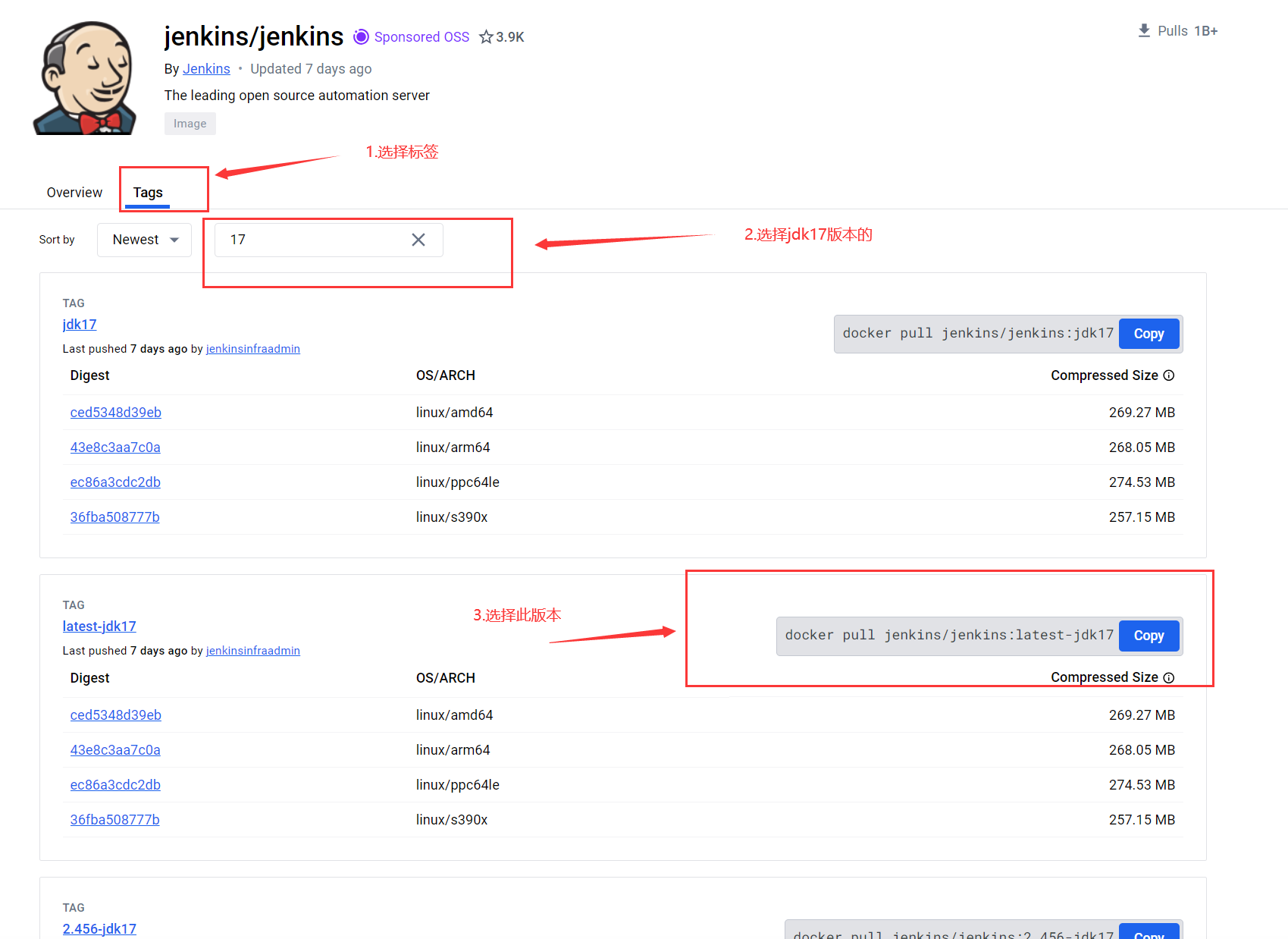Click the Pulls download icon
1288x939 pixels.
(1144, 30)
